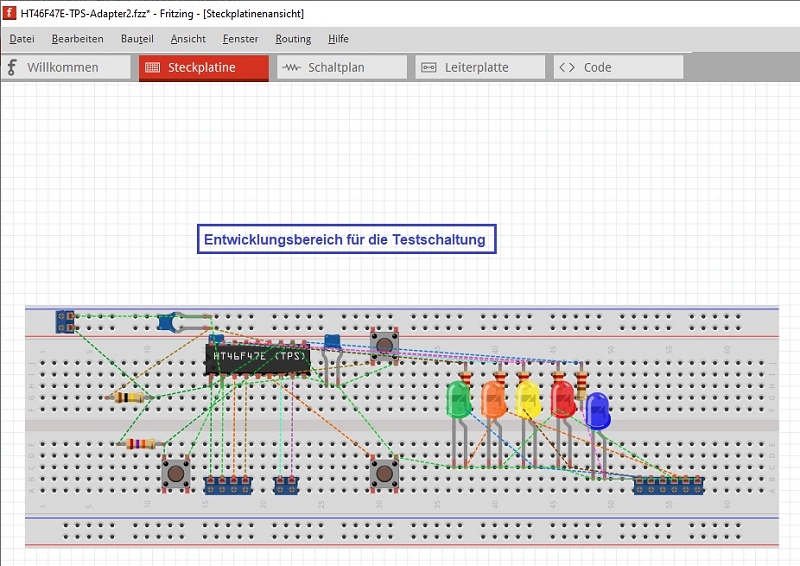The height and width of the screenshot is (566, 800).
Task: Select the red LED
Action: 563,399
